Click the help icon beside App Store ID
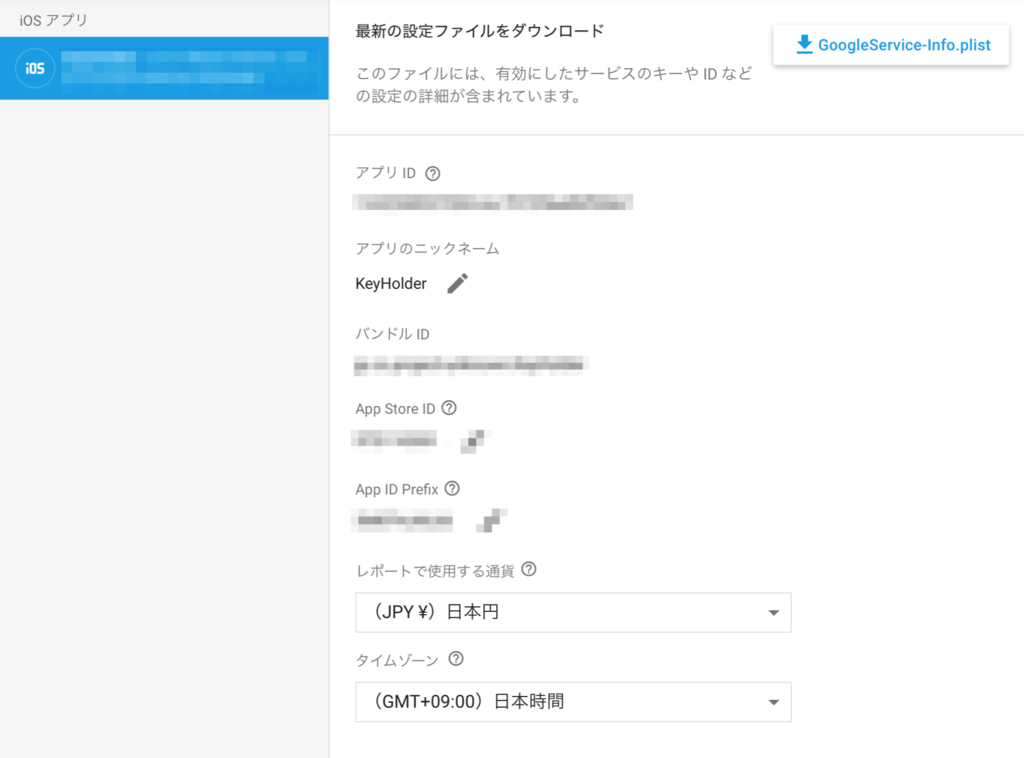This screenshot has height=758, width=1024. [449, 408]
